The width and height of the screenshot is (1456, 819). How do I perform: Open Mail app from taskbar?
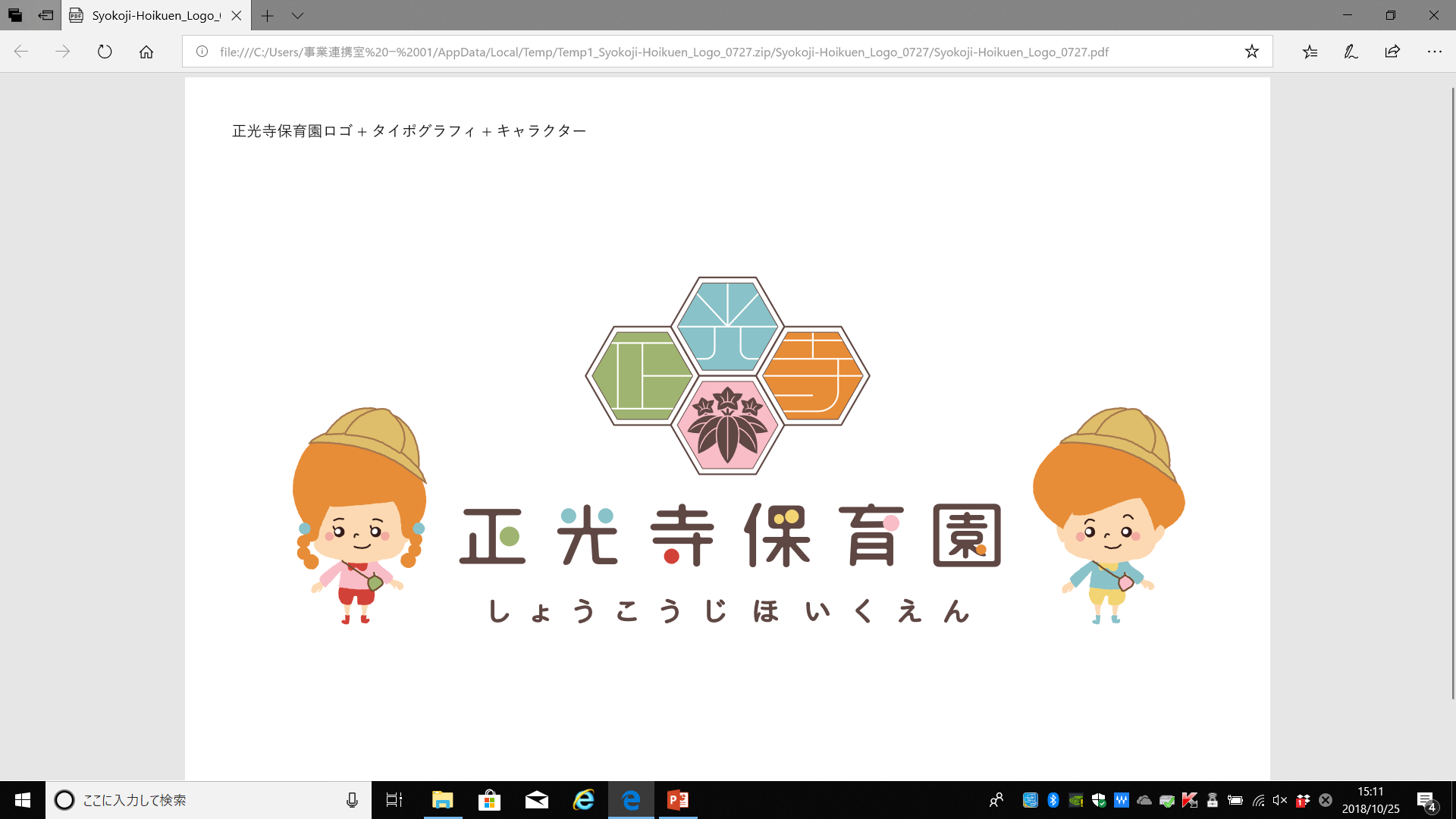[537, 800]
